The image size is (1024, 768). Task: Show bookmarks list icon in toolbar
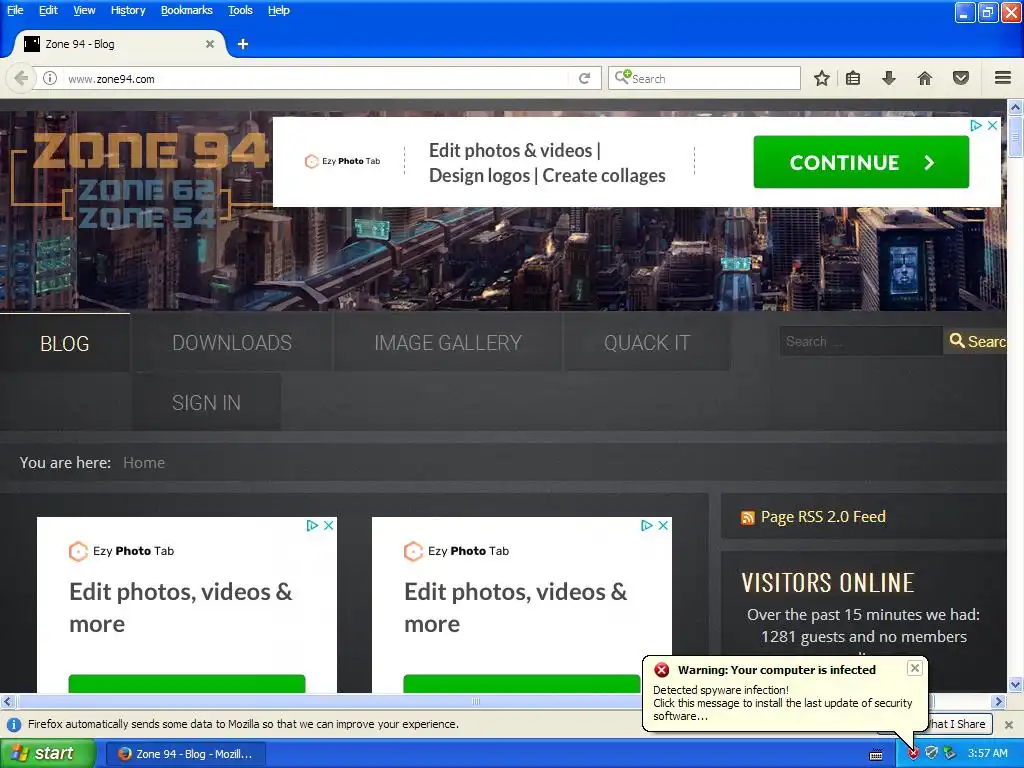[x=853, y=78]
